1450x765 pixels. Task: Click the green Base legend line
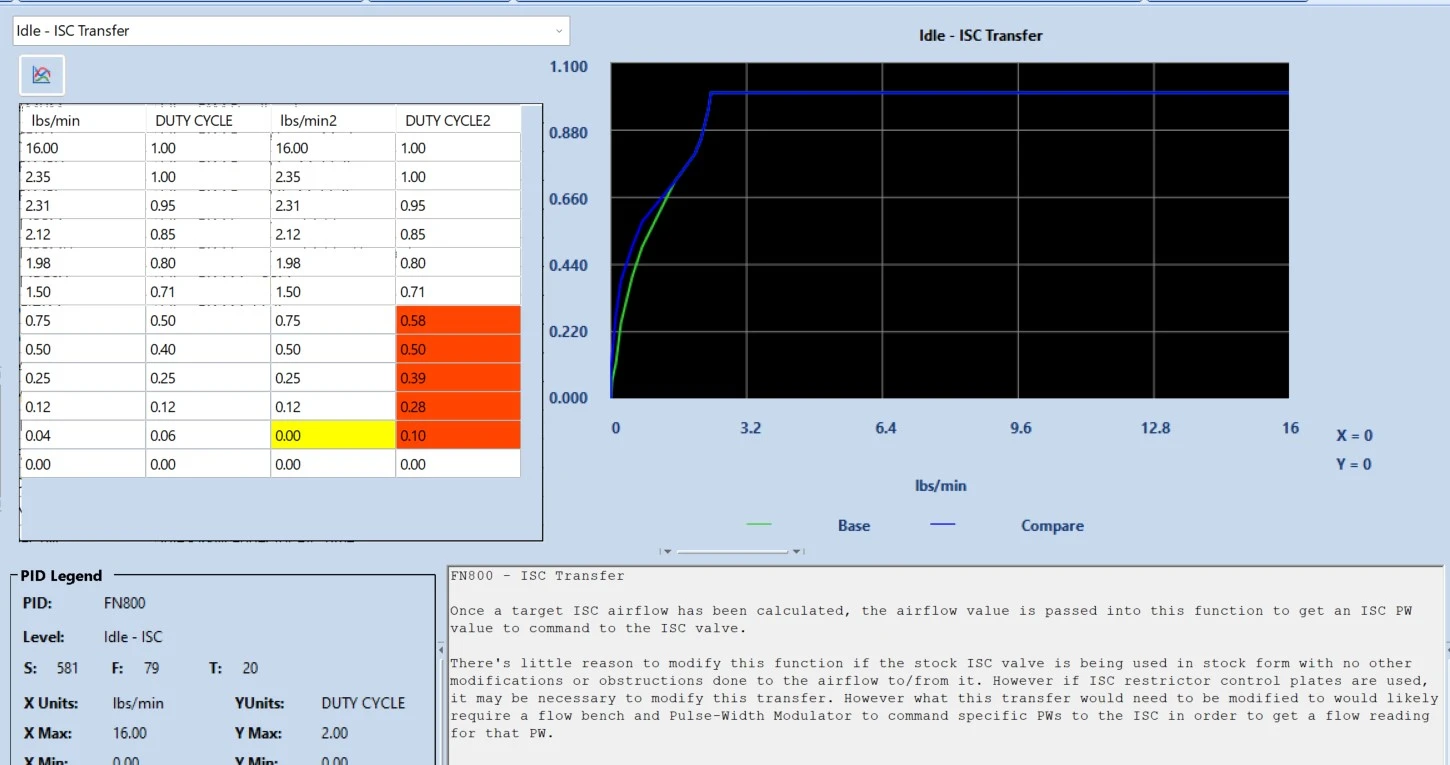click(x=759, y=525)
